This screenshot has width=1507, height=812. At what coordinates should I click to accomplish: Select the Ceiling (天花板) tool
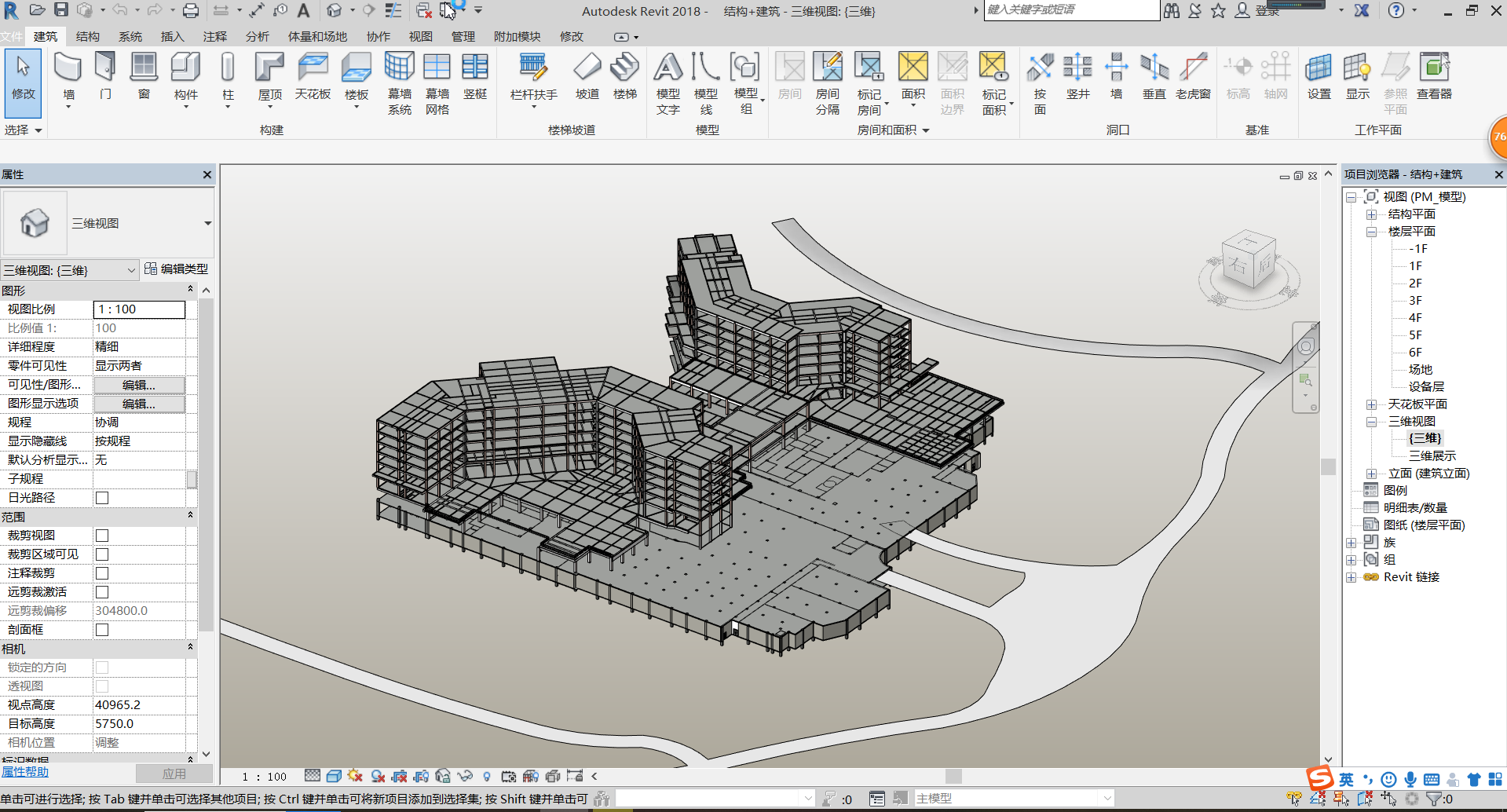[x=313, y=76]
